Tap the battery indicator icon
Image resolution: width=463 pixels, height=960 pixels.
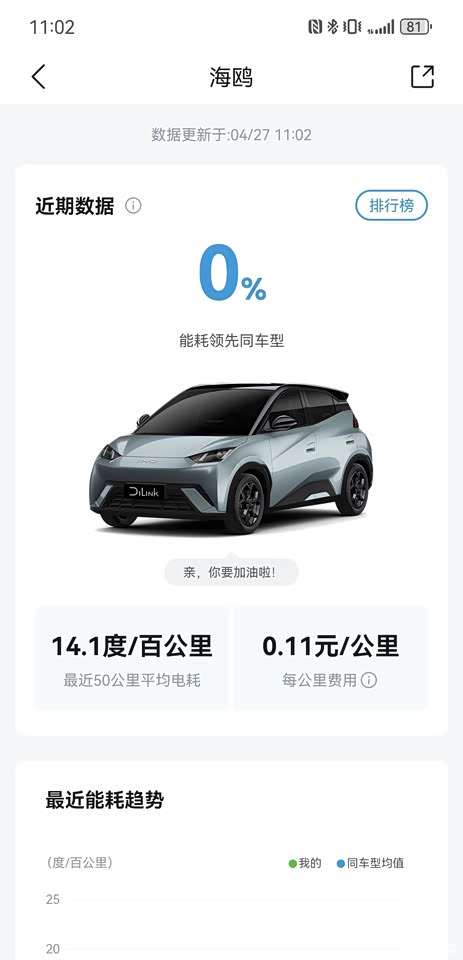point(416,27)
